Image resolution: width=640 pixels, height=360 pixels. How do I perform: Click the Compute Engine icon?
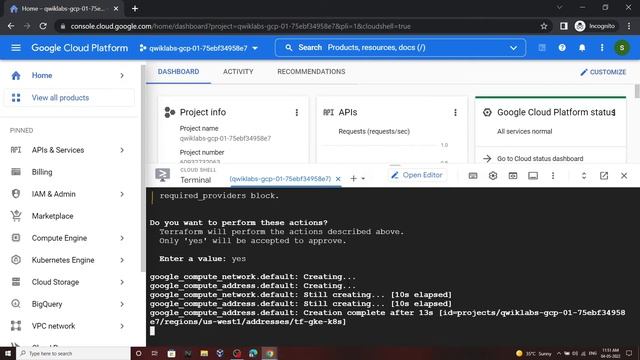click(16, 238)
